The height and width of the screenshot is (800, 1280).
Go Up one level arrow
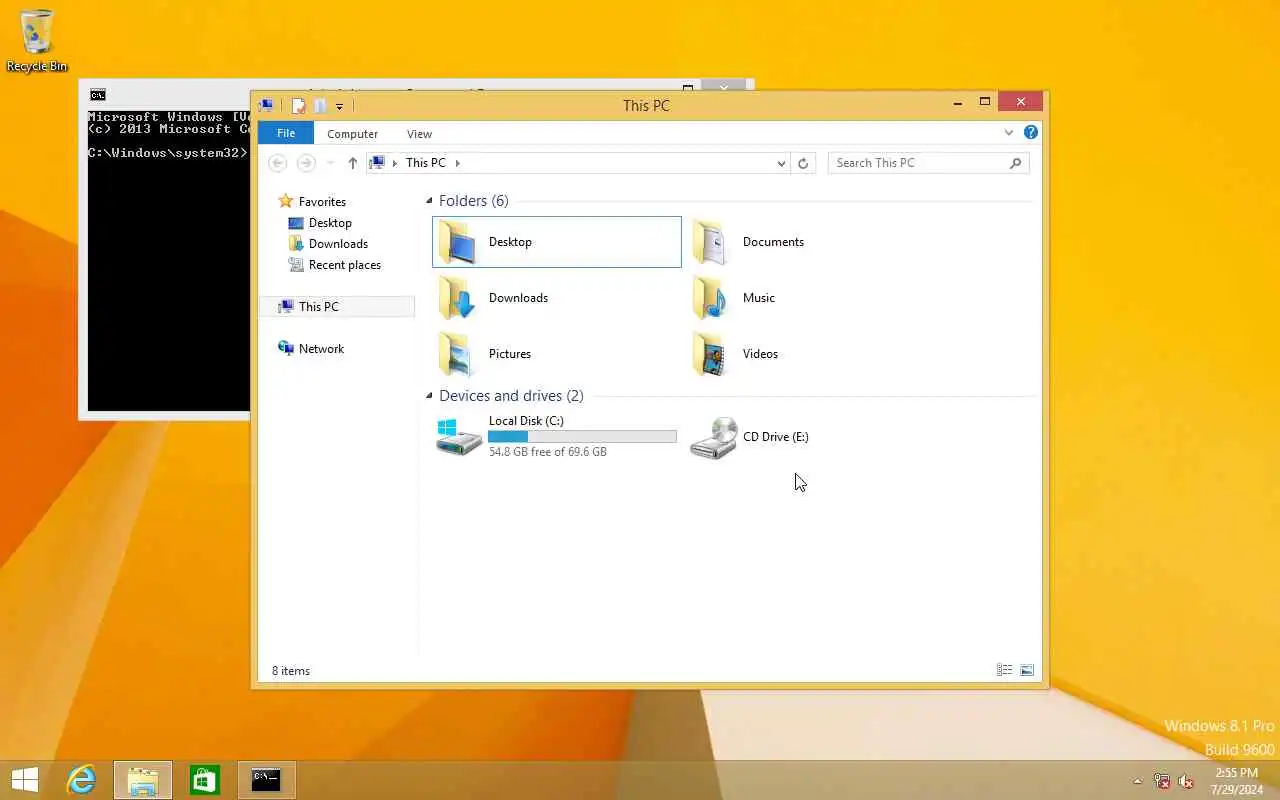[x=352, y=163]
